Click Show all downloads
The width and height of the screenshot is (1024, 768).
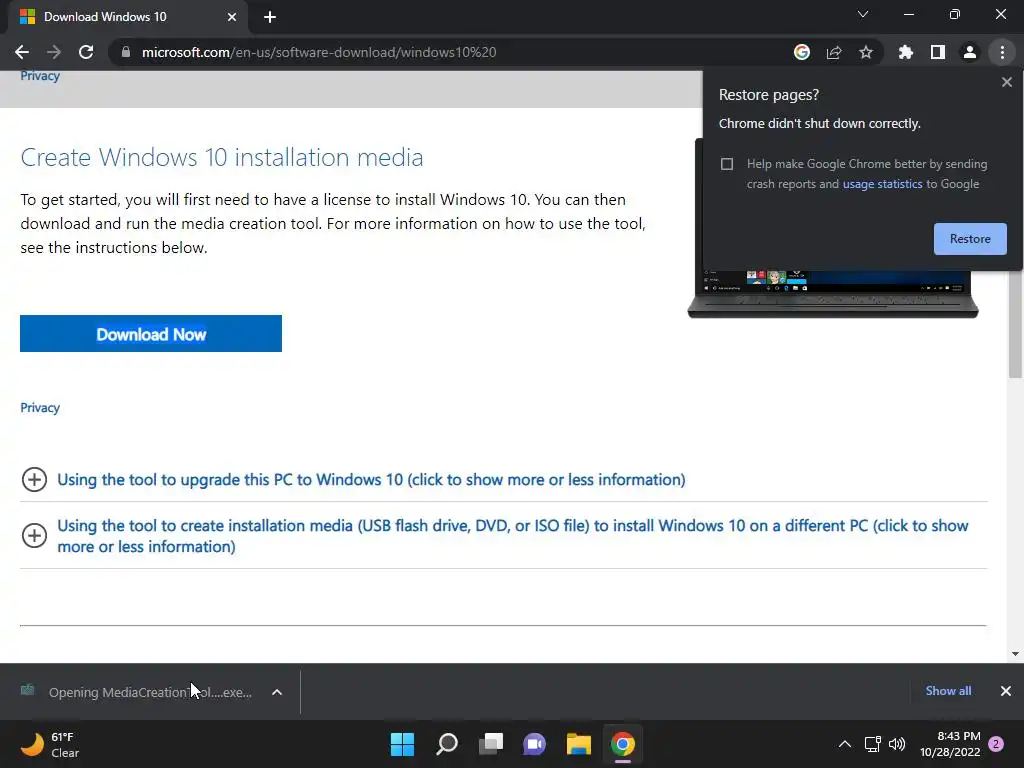948,691
